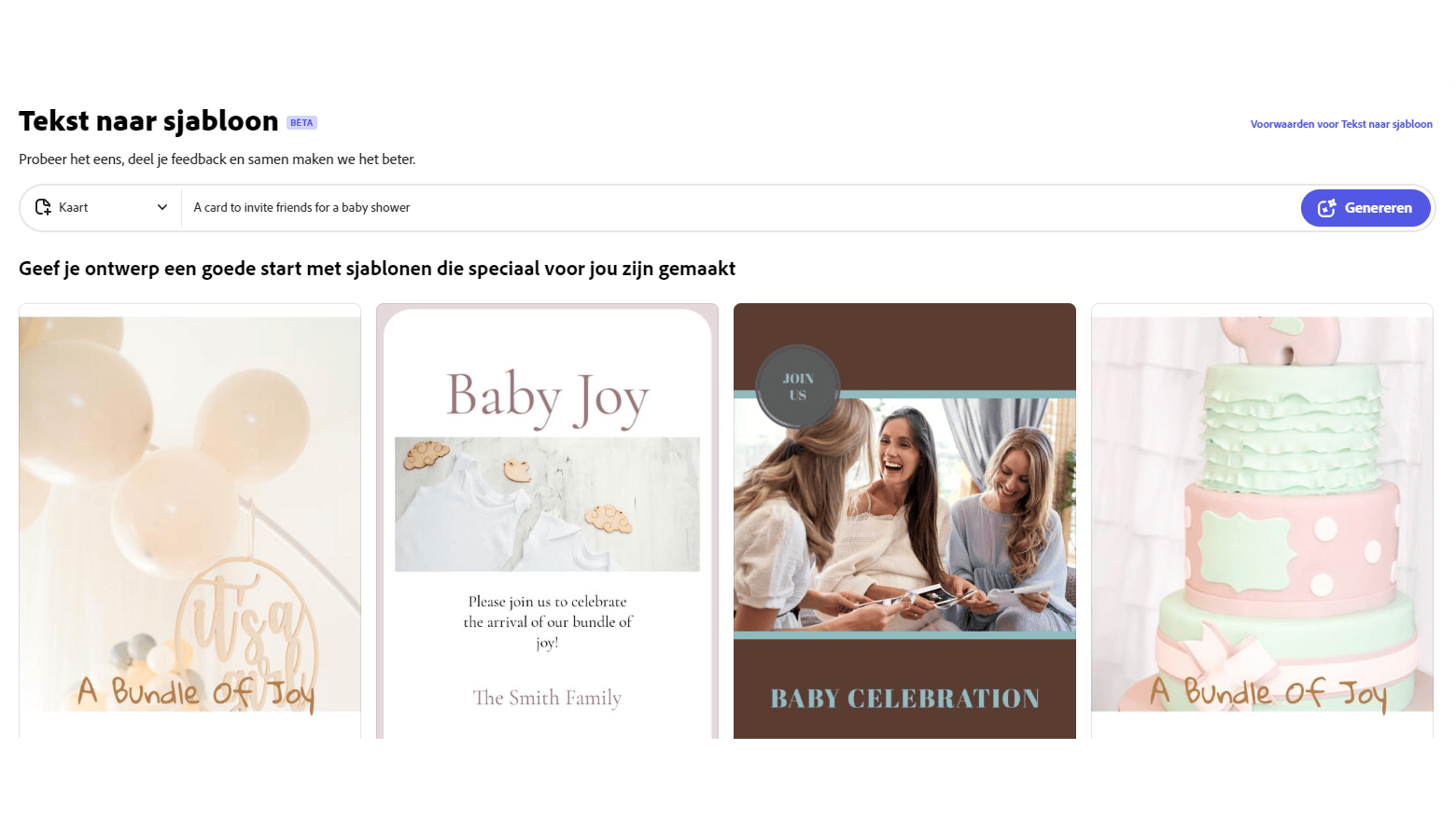Screen dimensions: 1456x819
Task: Click the photo of three laughing women
Action: [904, 515]
